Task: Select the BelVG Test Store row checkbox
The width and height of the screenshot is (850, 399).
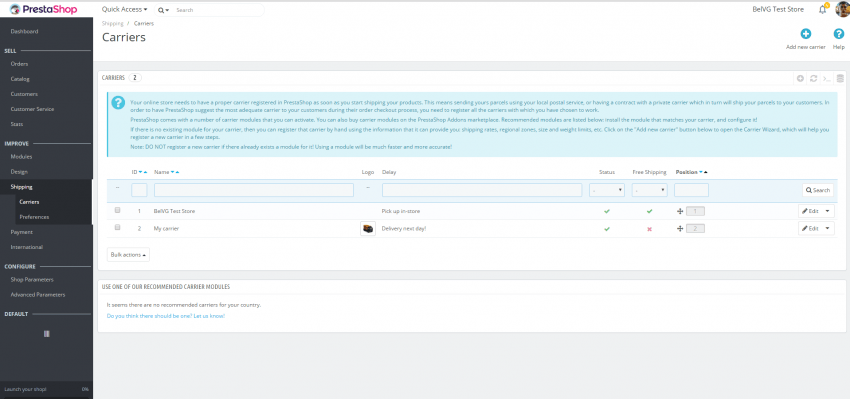Action: pyautogui.click(x=117, y=210)
